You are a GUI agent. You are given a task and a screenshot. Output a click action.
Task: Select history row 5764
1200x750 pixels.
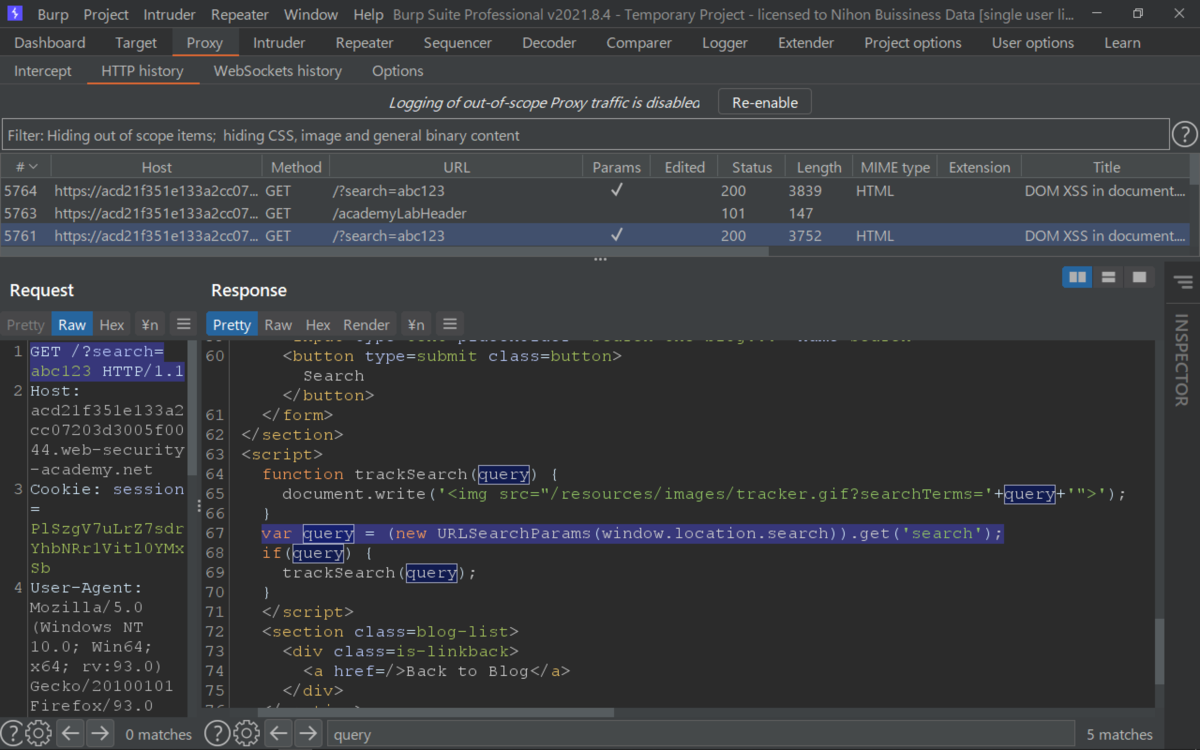point(594,190)
